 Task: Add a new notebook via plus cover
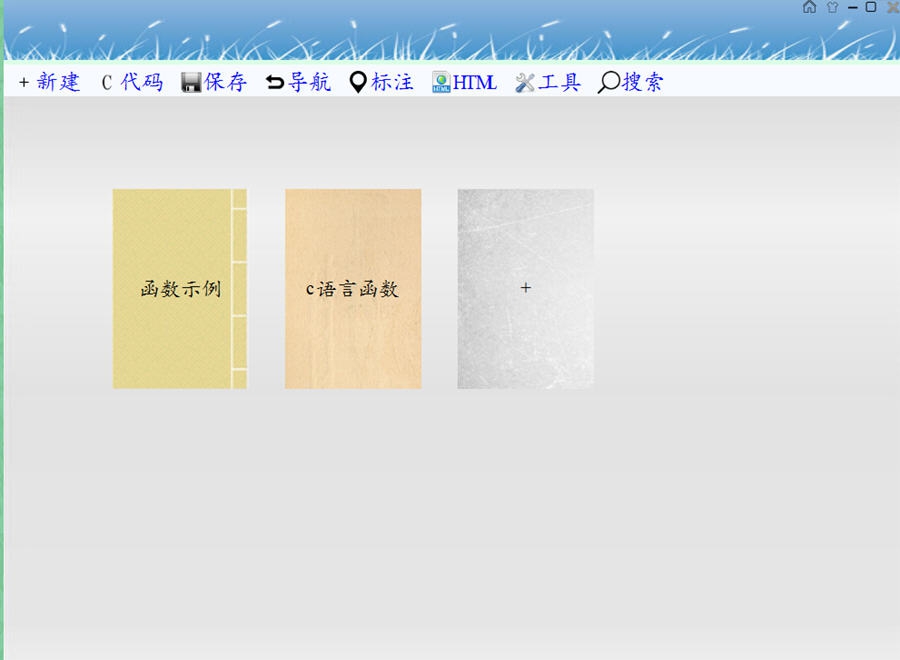[x=525, y=289]
